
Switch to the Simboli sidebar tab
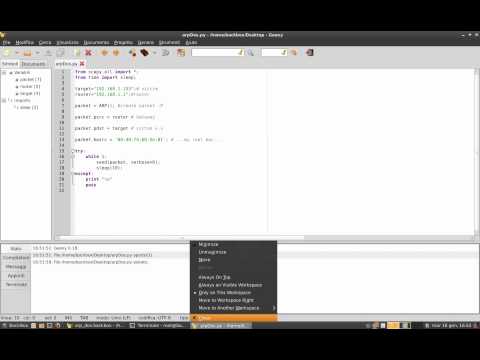tap(10, 63)
